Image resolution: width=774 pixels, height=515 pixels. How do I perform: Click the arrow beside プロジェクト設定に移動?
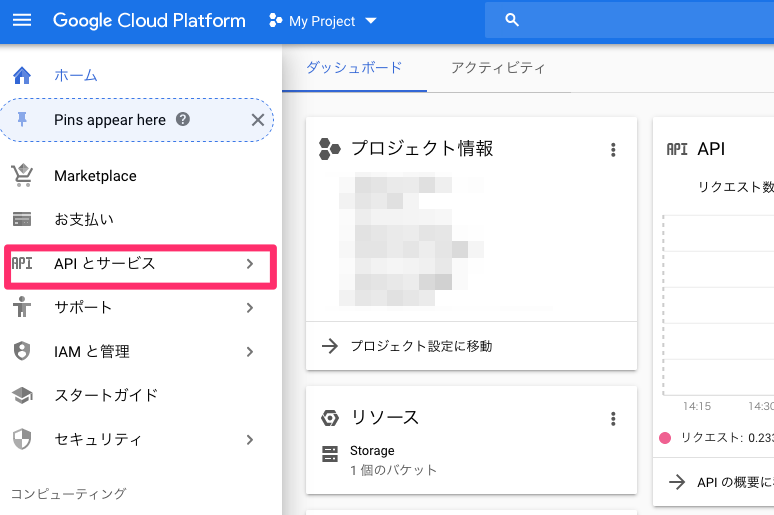point(330,346)
